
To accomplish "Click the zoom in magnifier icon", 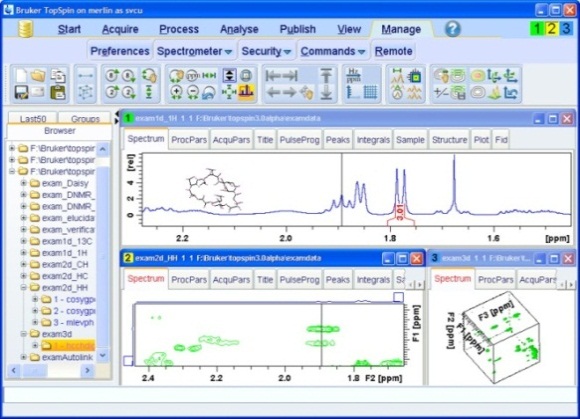I will click(x=176, y=92).
